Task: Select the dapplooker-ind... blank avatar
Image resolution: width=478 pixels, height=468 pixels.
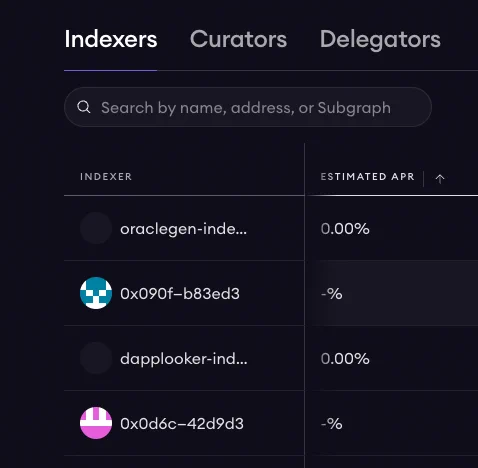Action: pos(96,358)
